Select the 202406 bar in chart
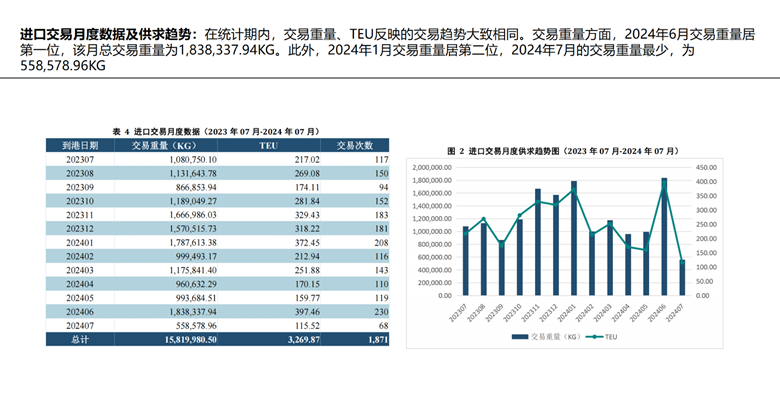 point(664,237)
